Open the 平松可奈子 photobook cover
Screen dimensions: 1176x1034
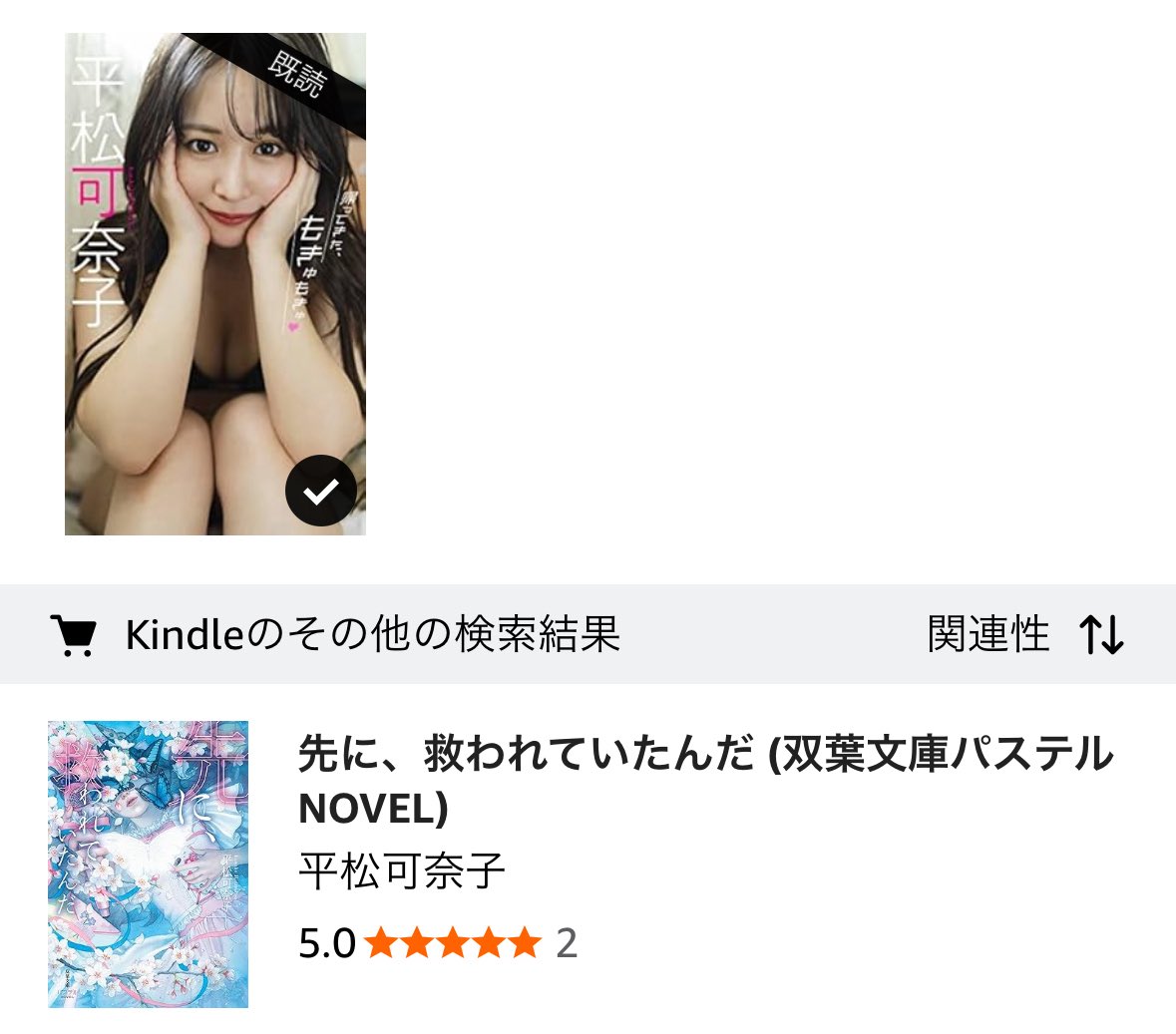215,284
